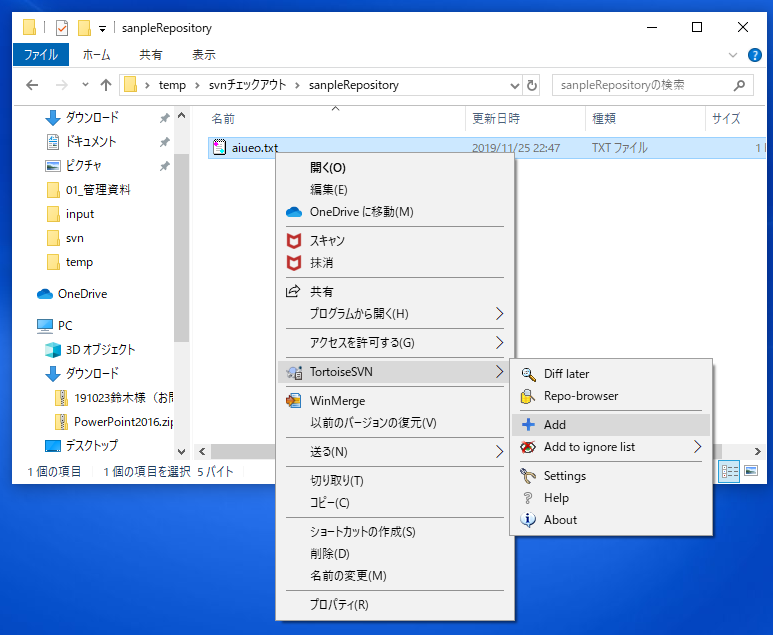Click the share icon beside 共有 in context menu
The height and width of the screenshot is (635, 773).
pos(293,291)
